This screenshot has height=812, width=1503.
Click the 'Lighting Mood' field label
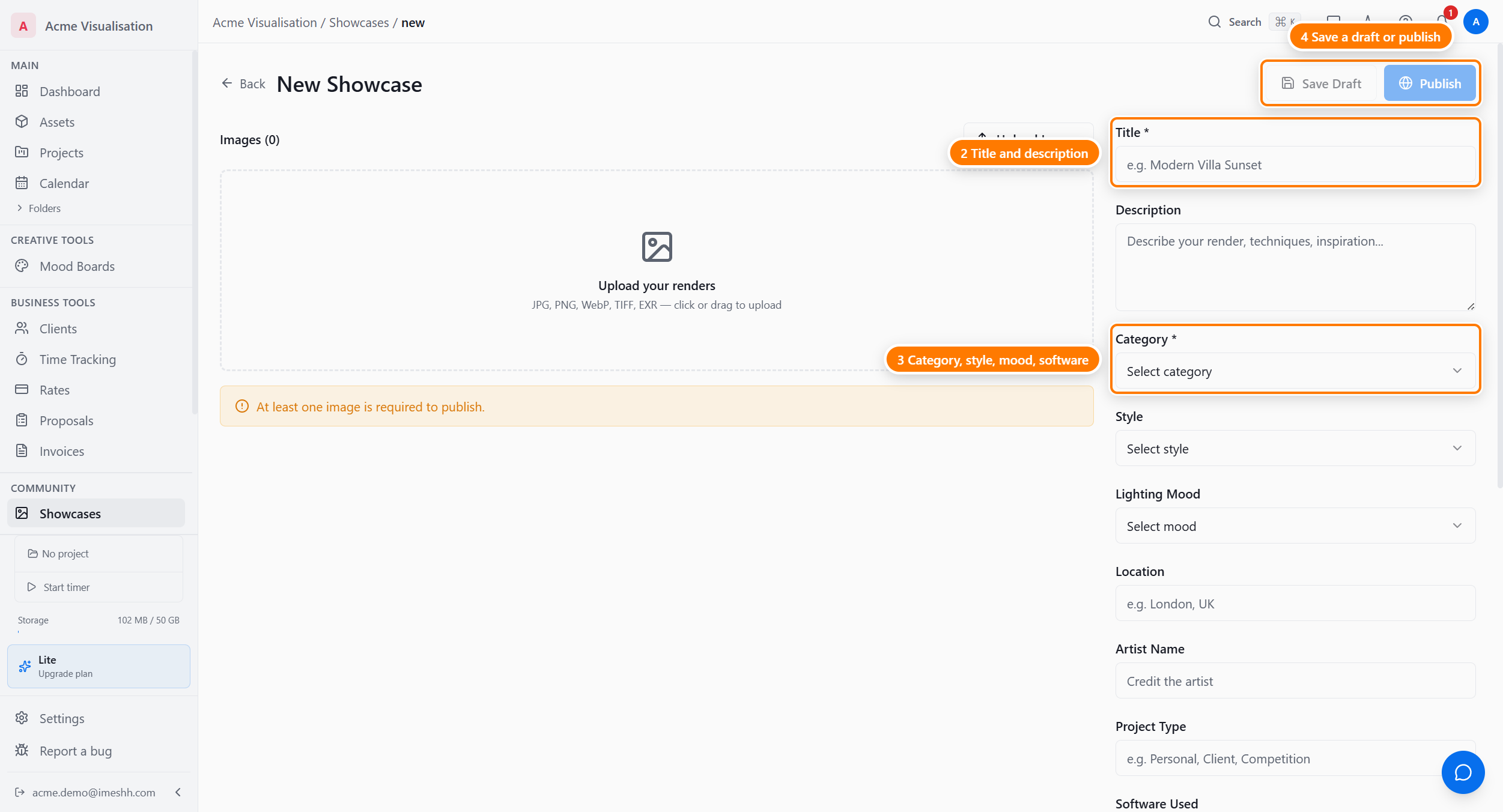click(1158, 494)
